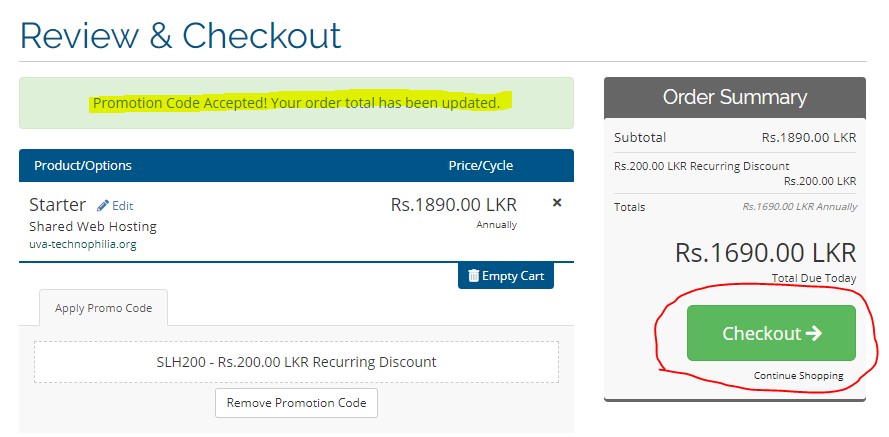Click the Empty Cart button label
This screenshot has height=437, width=889.
click(513, 276)
